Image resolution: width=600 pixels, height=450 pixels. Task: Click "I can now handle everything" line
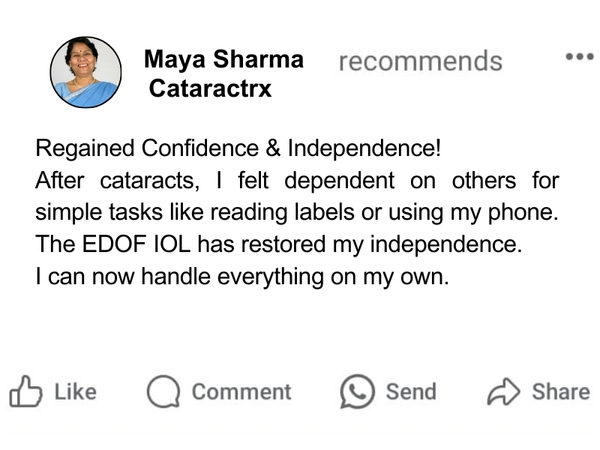(x=242, y=276)
